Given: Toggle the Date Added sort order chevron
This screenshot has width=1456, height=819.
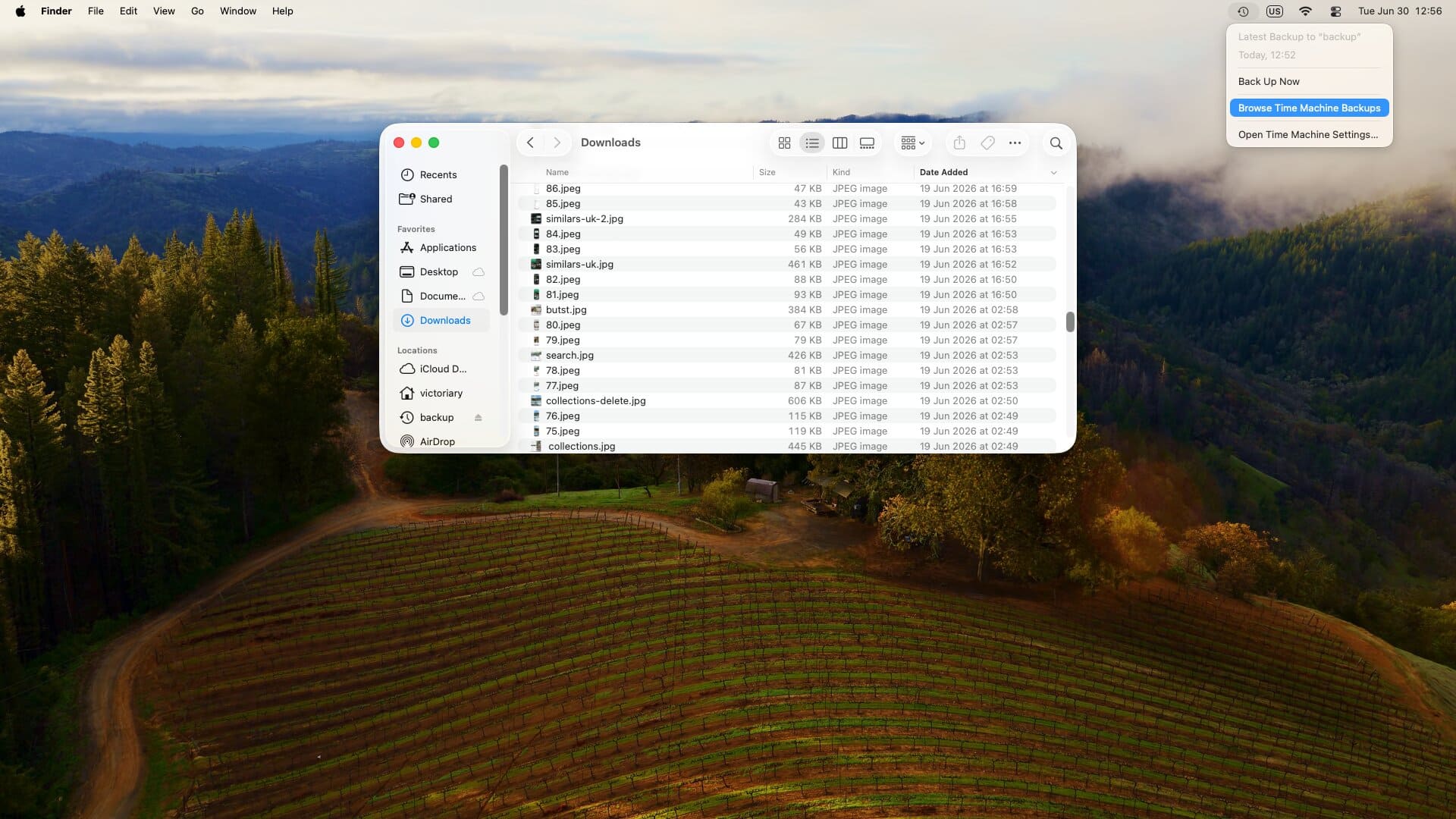Looking at the screenshot, I should (x=1053, y=173).
